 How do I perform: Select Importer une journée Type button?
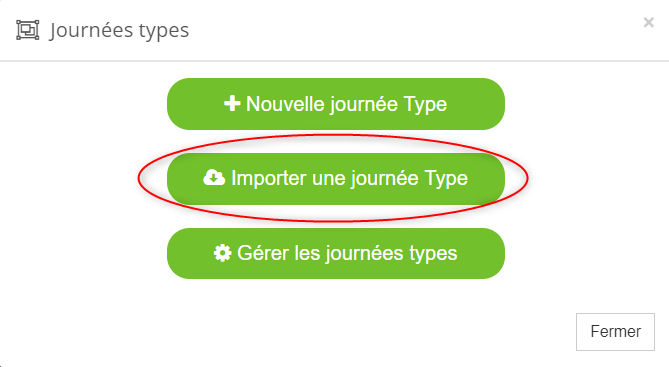tap(336, 178)
